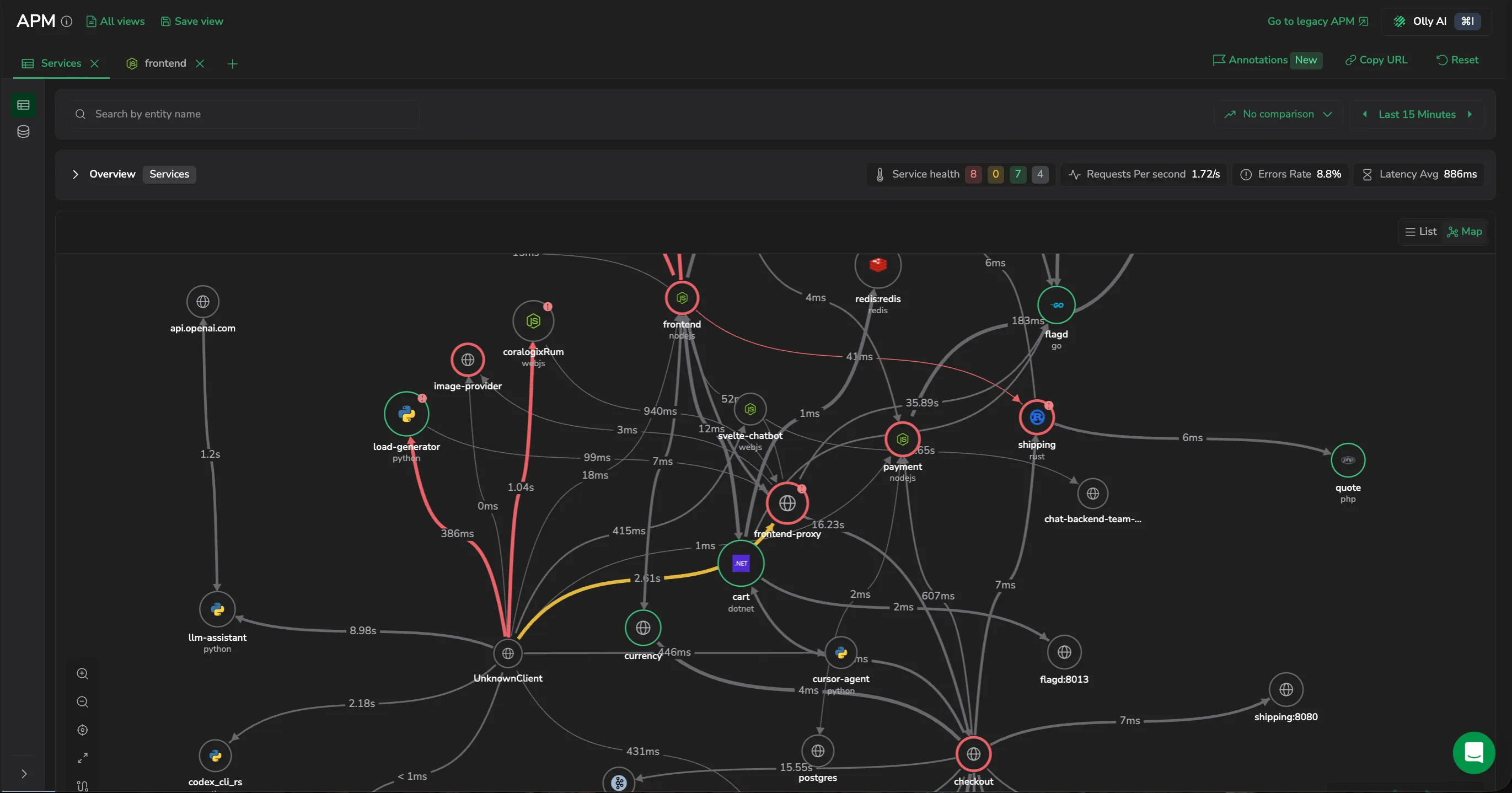Select the quote php node
The height and width of the screenshot is (793, 1512).
point(1348,460)
